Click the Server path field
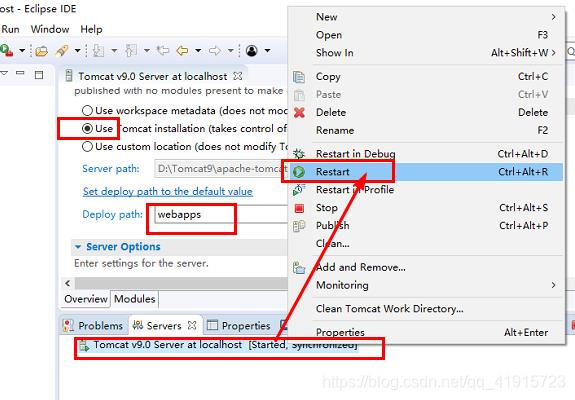 [x=221, y=169]
